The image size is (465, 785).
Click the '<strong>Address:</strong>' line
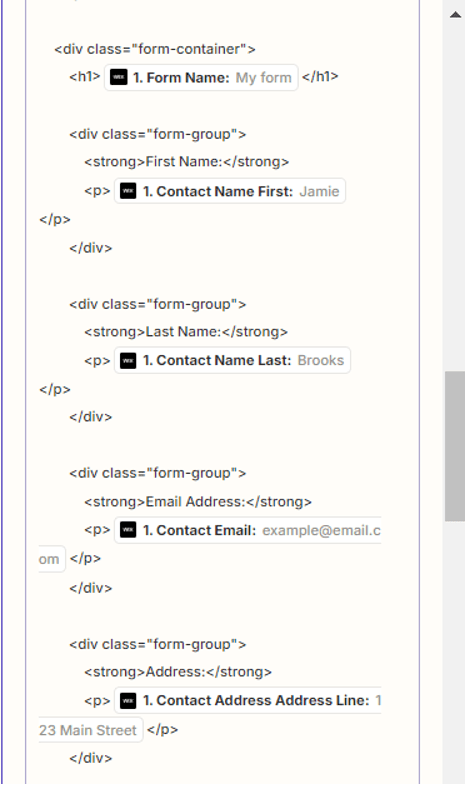click(x=178, y=671)
